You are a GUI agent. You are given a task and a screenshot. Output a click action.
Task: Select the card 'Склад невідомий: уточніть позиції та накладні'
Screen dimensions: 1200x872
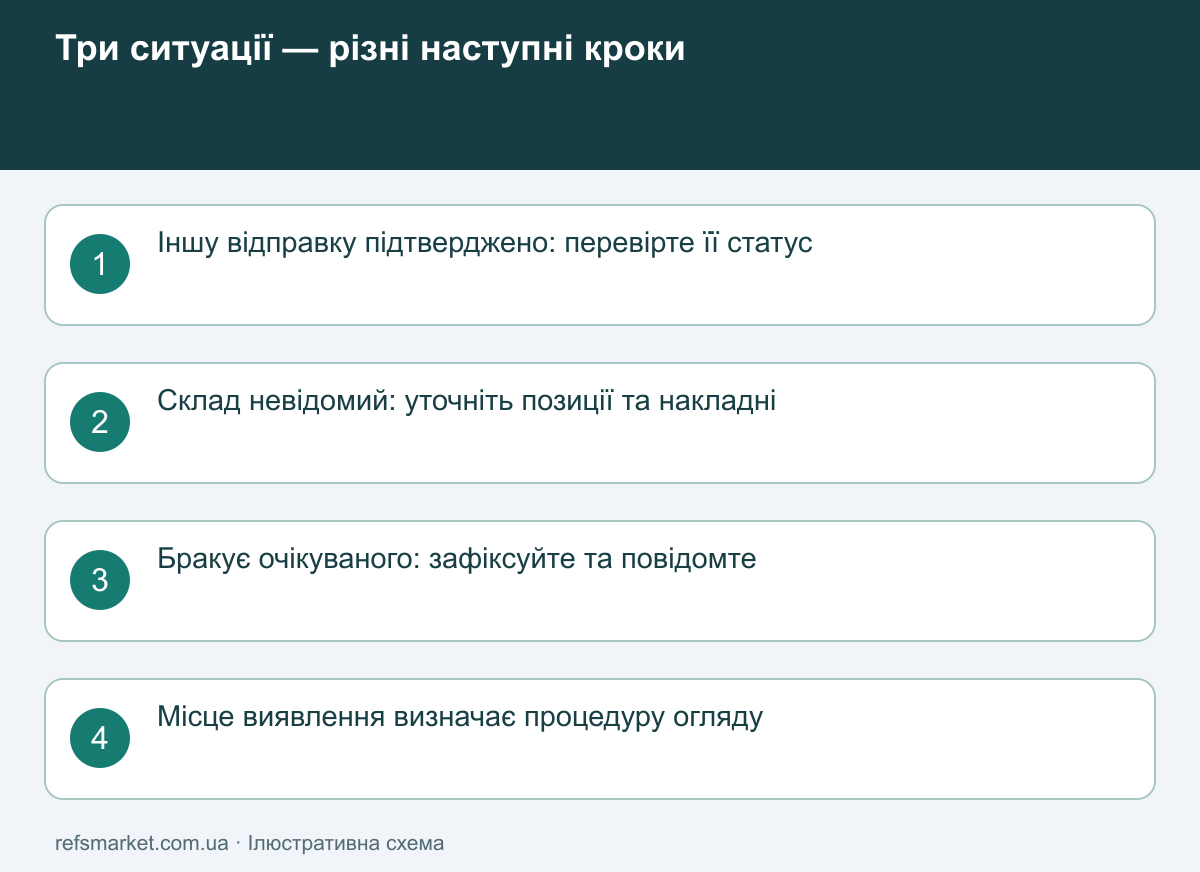pyautogui.click(x=600, y=423)
